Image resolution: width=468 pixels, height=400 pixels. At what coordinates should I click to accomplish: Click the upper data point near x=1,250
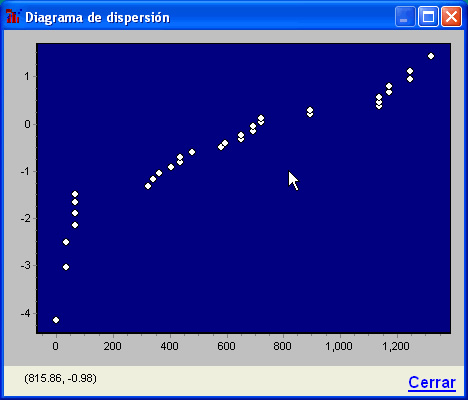[x=410, y=71]
